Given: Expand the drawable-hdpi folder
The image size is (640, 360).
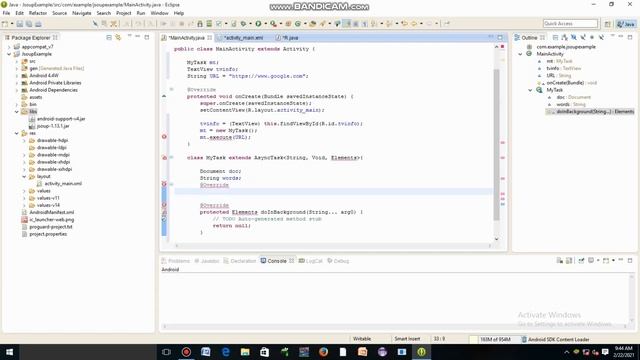Looking at the screenshot, I should 24,140.
